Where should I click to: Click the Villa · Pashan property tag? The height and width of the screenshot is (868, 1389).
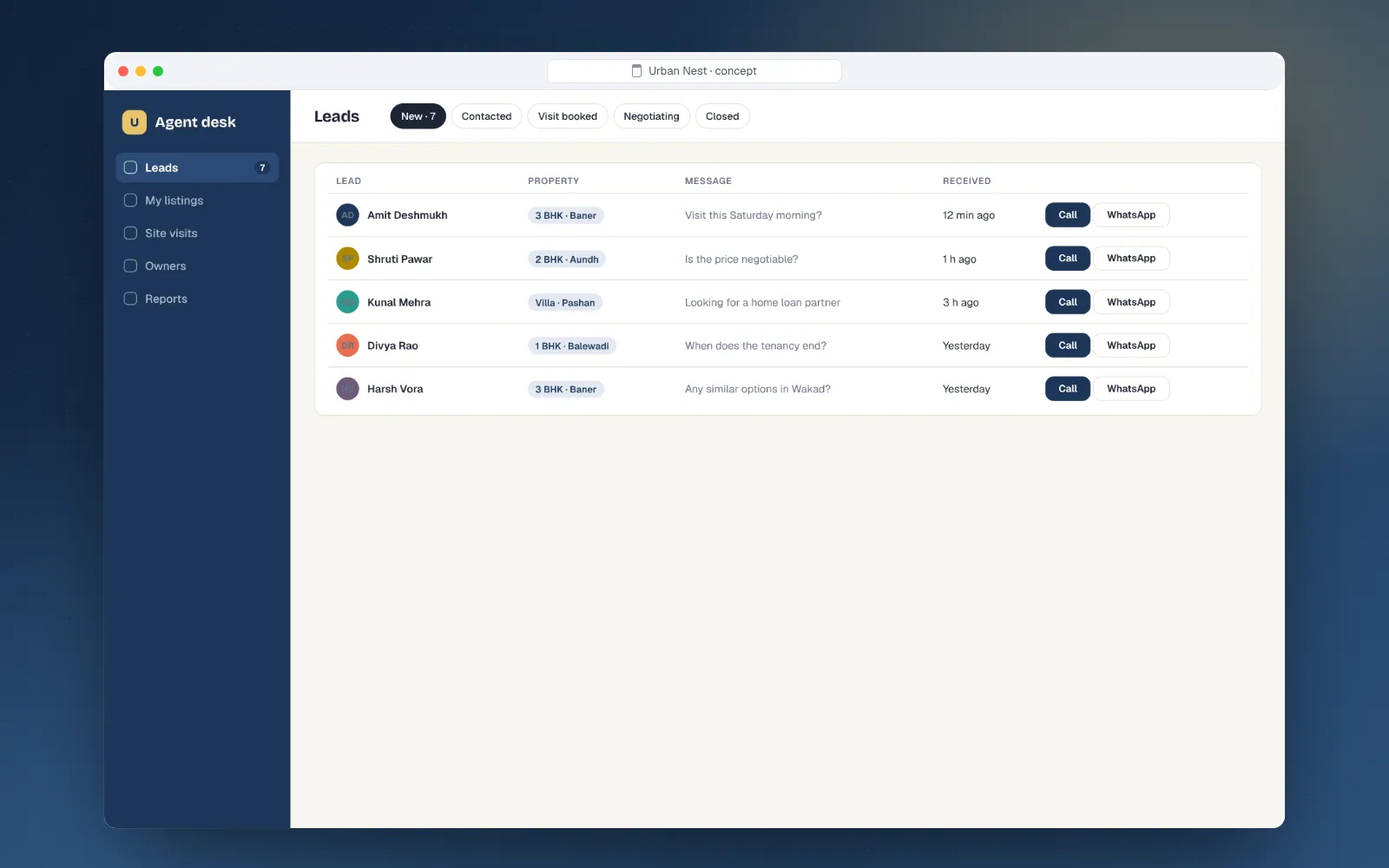pyautogui.click(x=565, y=302)
